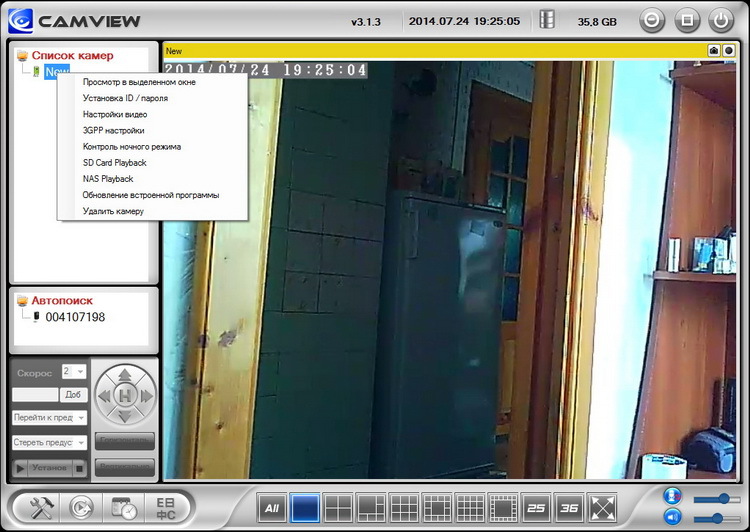750x532 pixels.
Task: Click the disk storage icon in the header
Action: coord(547,20)
